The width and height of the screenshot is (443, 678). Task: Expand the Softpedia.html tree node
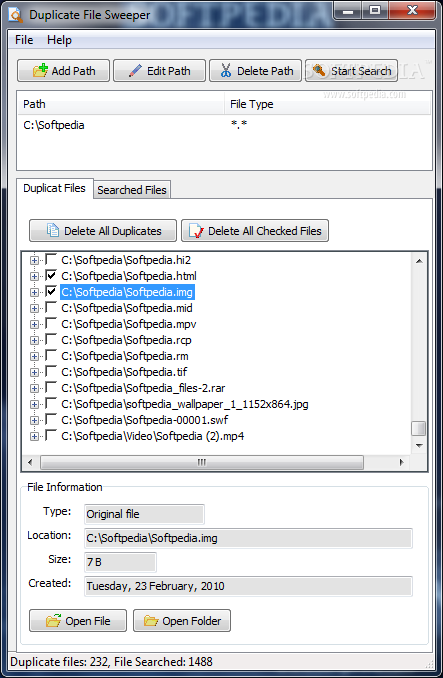34,276
